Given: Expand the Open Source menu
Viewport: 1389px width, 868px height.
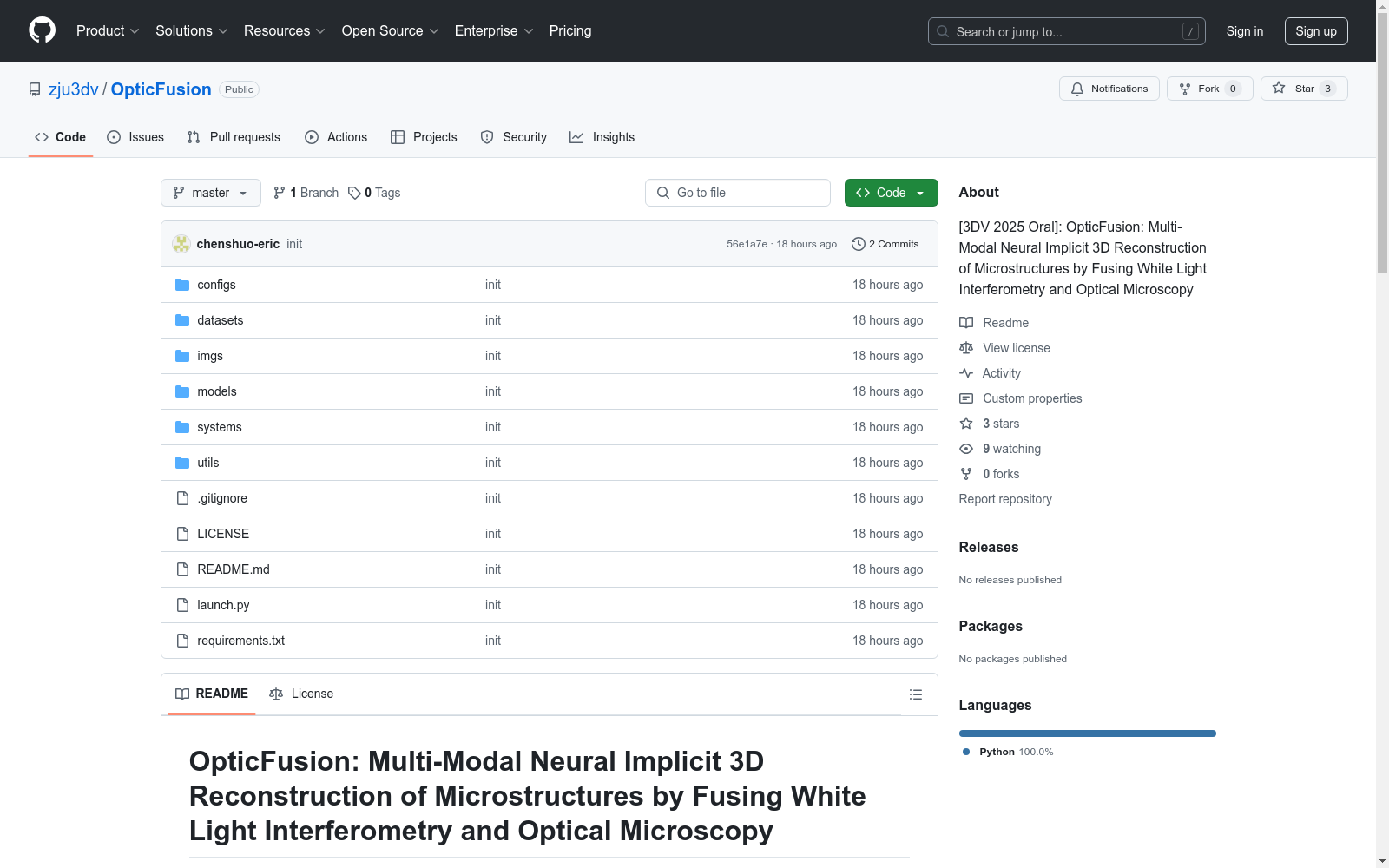Looking at the screenshot, I should [391, 30].
